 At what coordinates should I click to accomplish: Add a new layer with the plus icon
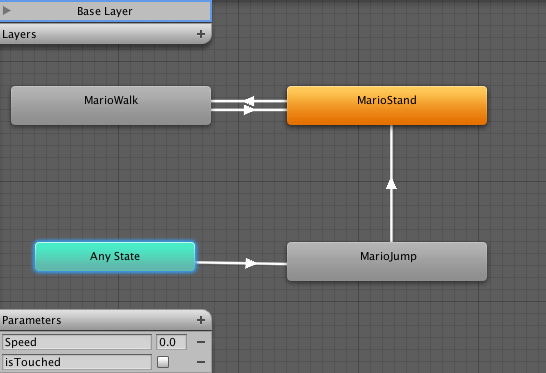(201, 34)
